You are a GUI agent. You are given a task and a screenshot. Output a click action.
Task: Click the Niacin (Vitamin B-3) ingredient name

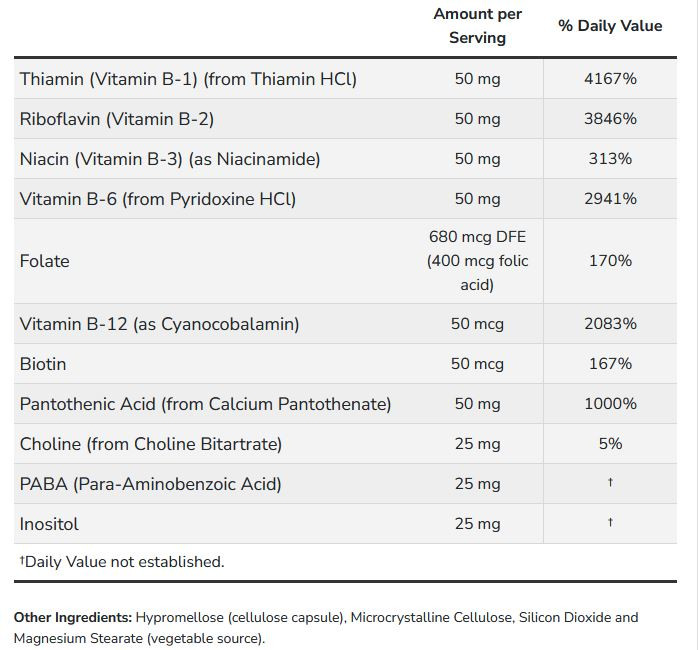170,159
